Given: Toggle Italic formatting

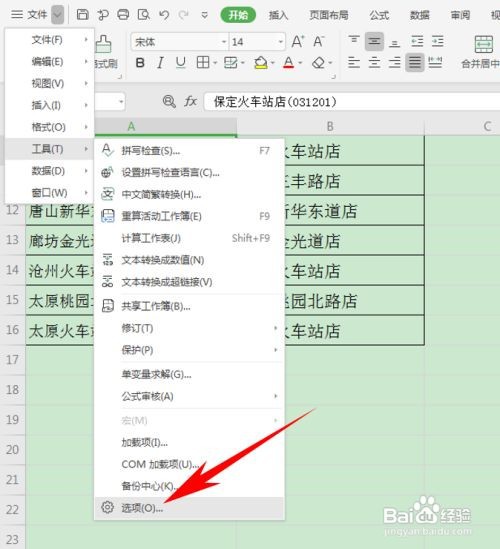Looking at the screenshot, I should 160,63.
